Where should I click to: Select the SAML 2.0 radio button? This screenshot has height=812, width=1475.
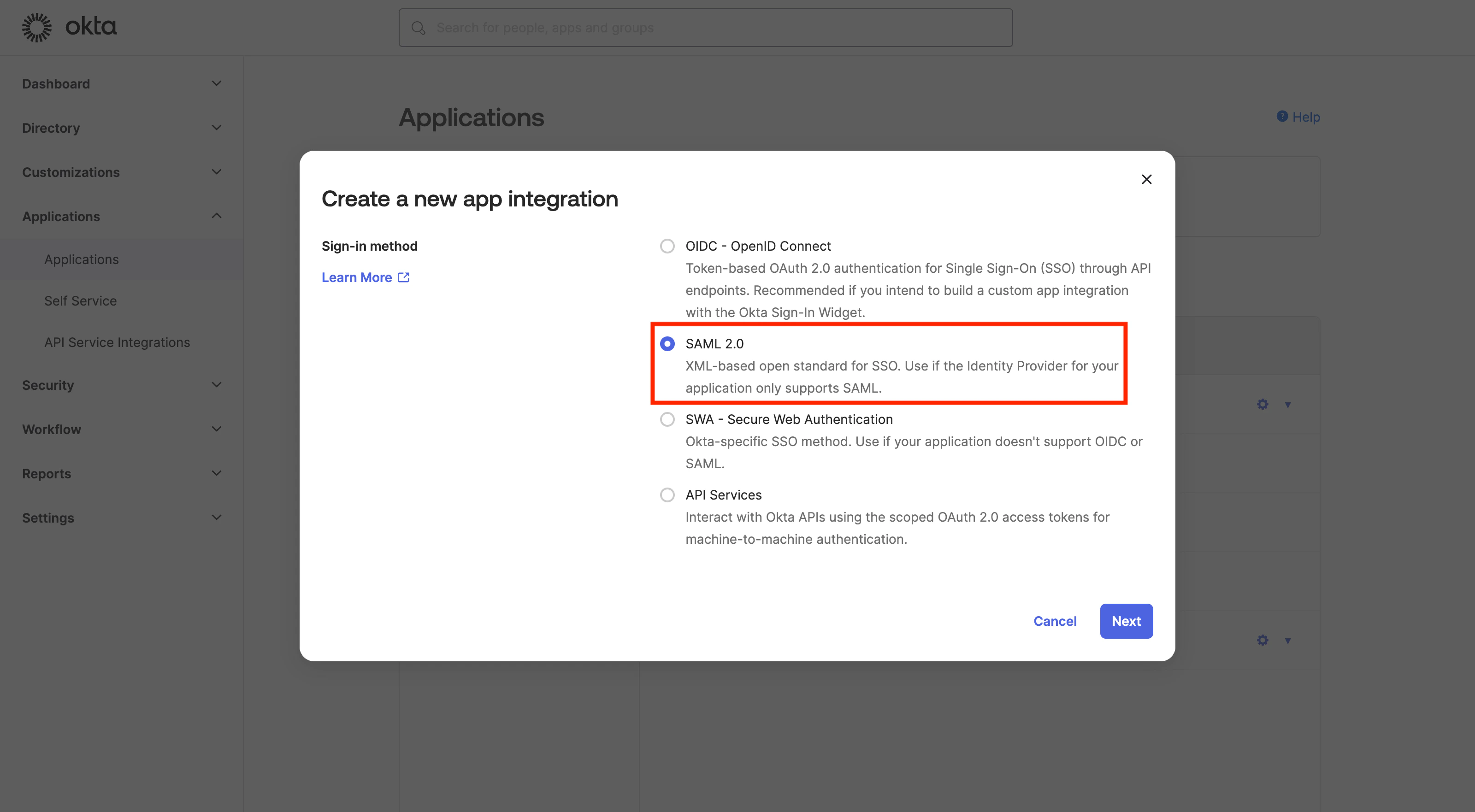(667, 344)
